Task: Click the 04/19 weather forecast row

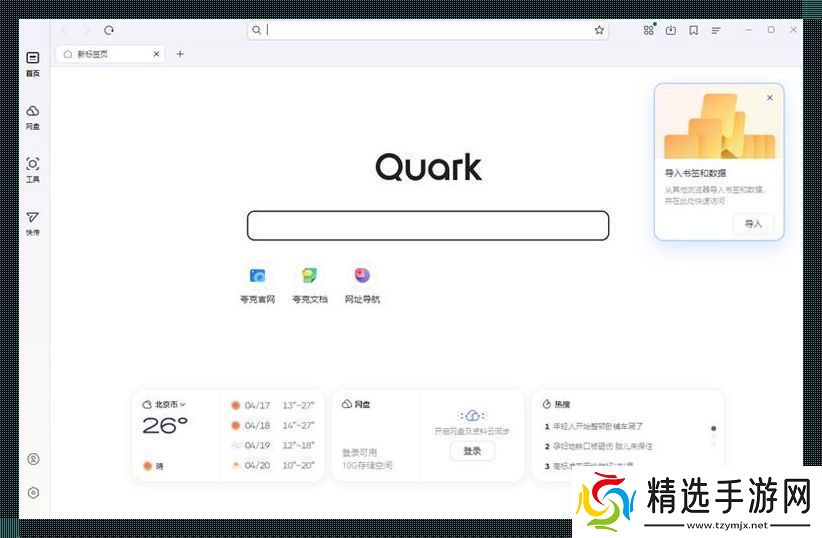Action: [x=273, y=445]
